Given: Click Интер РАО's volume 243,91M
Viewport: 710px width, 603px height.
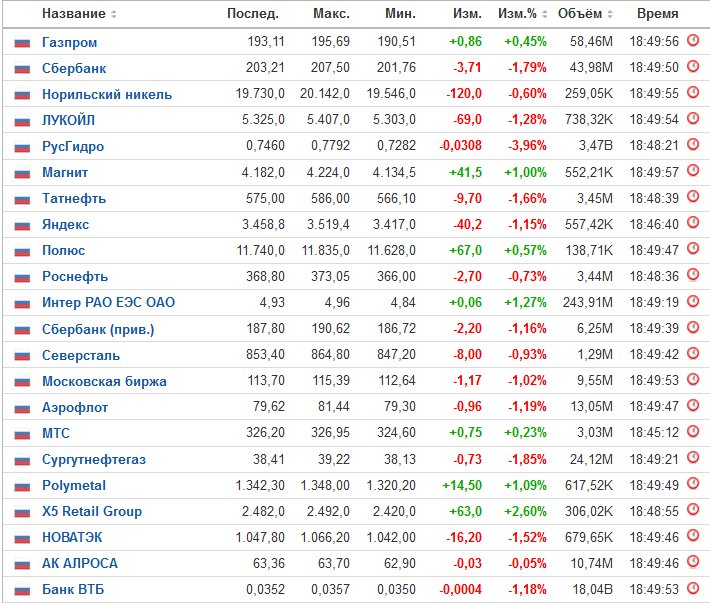Looking at the screenshot, I should (588, 302).
